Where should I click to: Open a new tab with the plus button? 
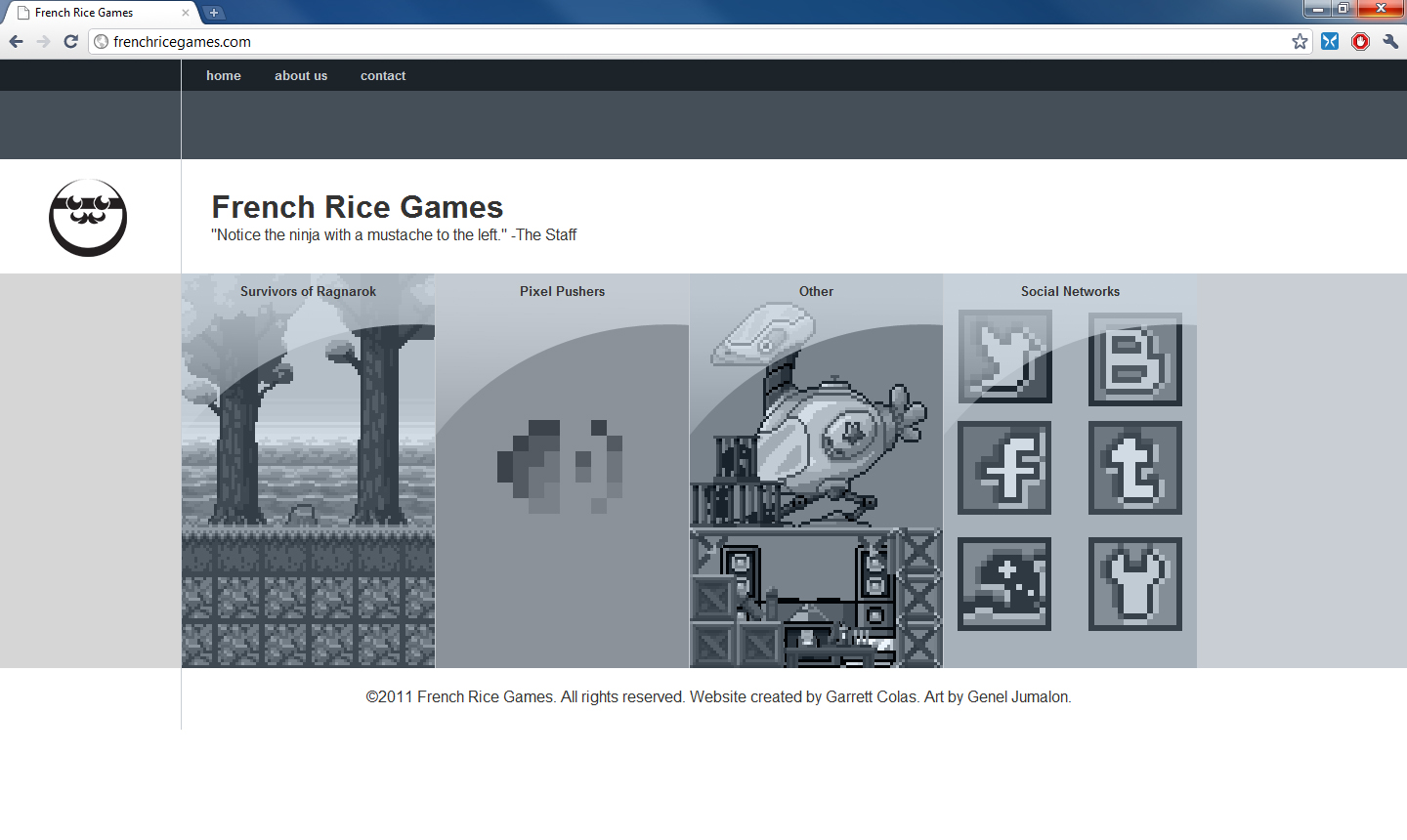[214, 13]
